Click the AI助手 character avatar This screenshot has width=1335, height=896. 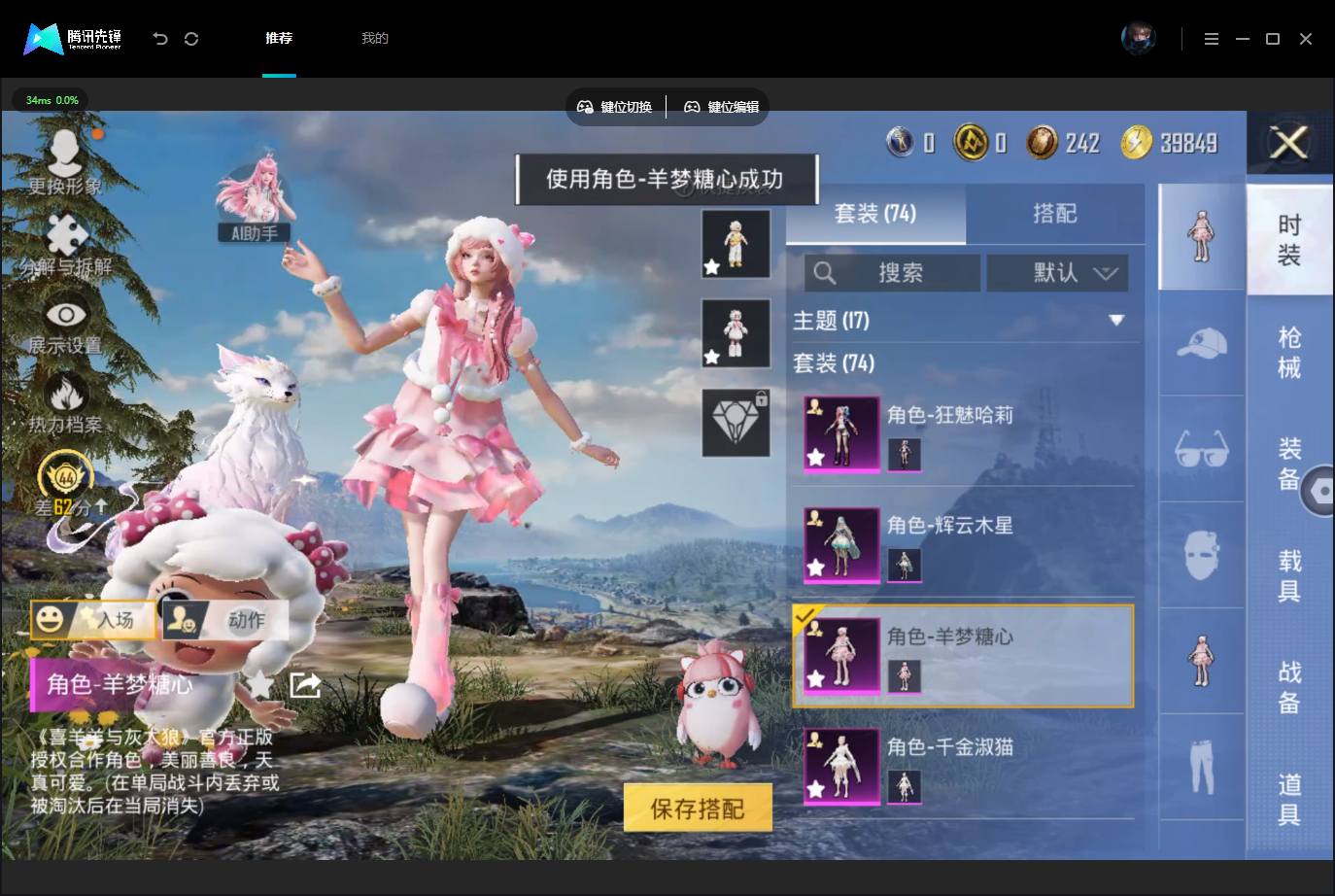[x=255, y=194]
